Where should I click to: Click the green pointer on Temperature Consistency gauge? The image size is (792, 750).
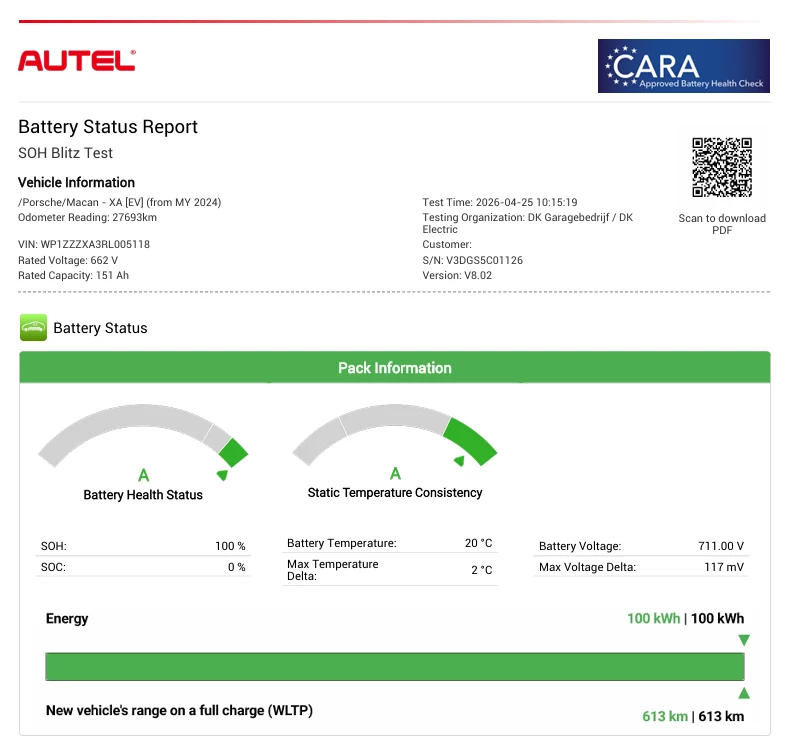(x=458, y=461)
